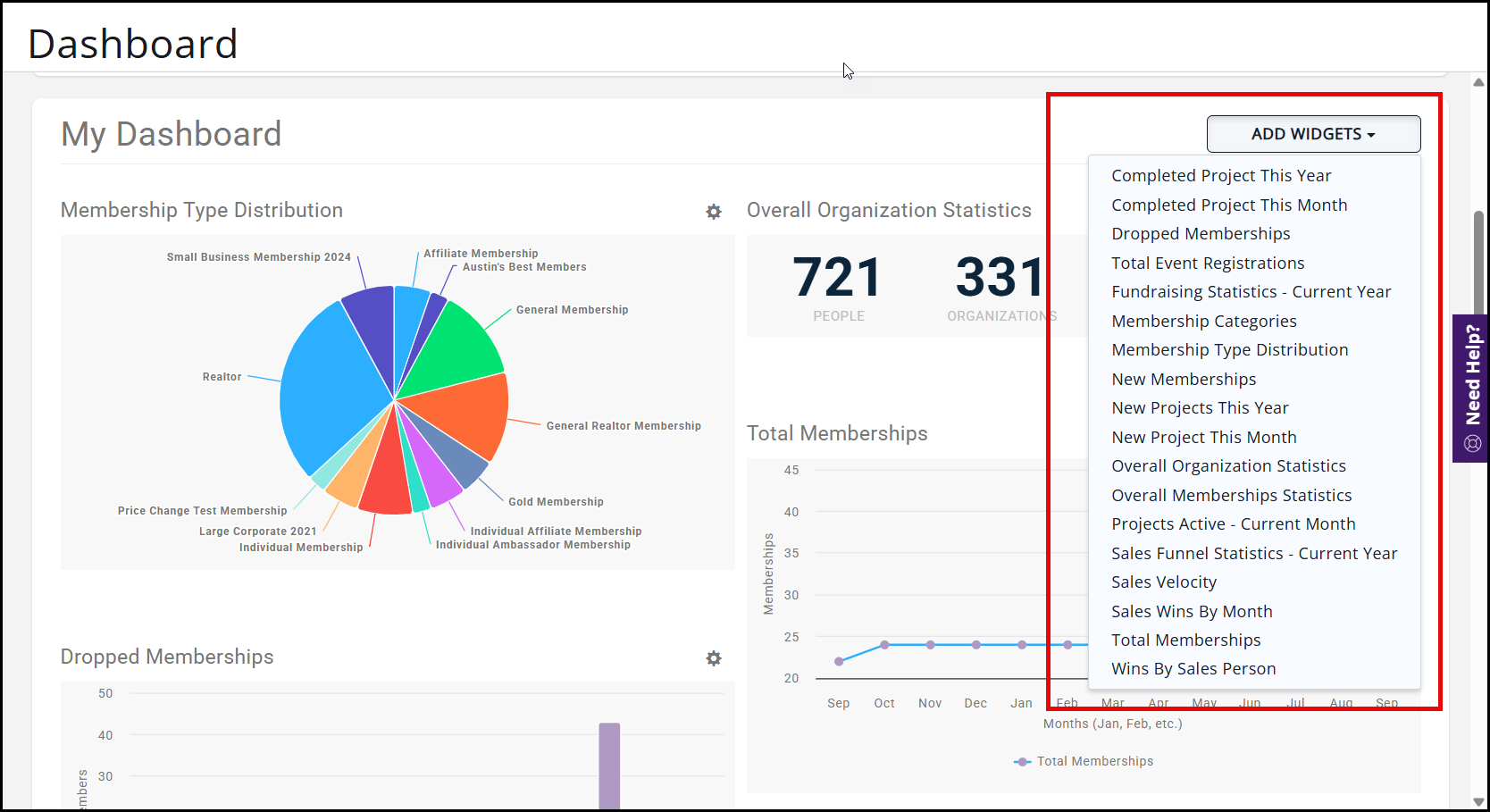The image size is (1490, 812).
Task: Click scrollbar up arrow
Action: point(1478,82)
